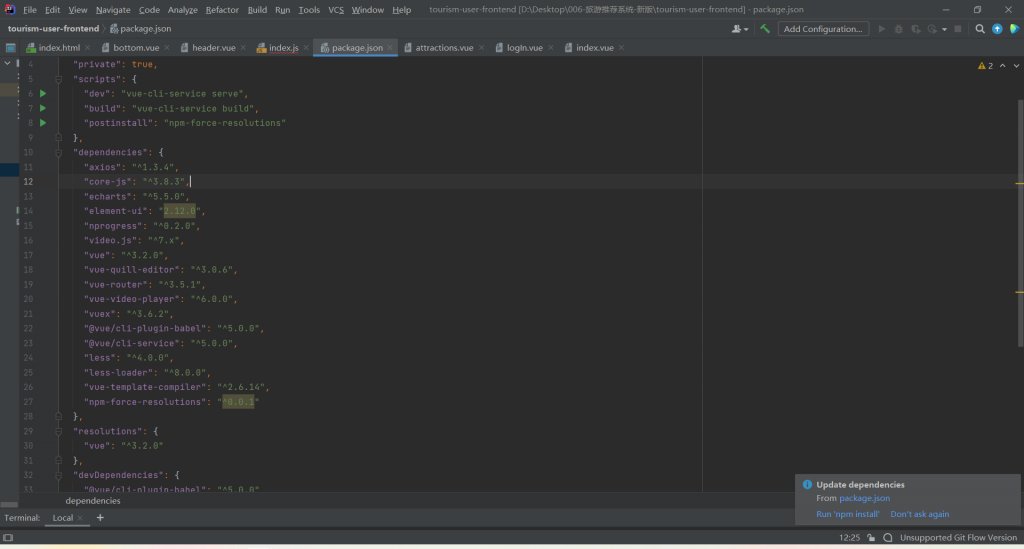Viewport: 1024px width, 549px height.
Task: Run the "postinstall" script gutter arrow
Action: pyautogui.click(x=43, y=123)
